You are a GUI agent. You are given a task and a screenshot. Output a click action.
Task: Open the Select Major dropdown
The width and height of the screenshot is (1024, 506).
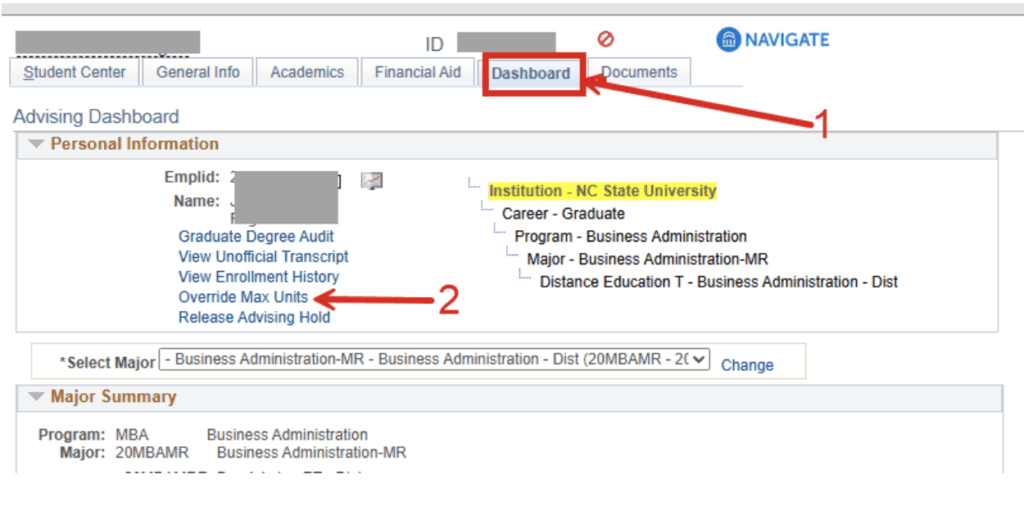(434, 360)
